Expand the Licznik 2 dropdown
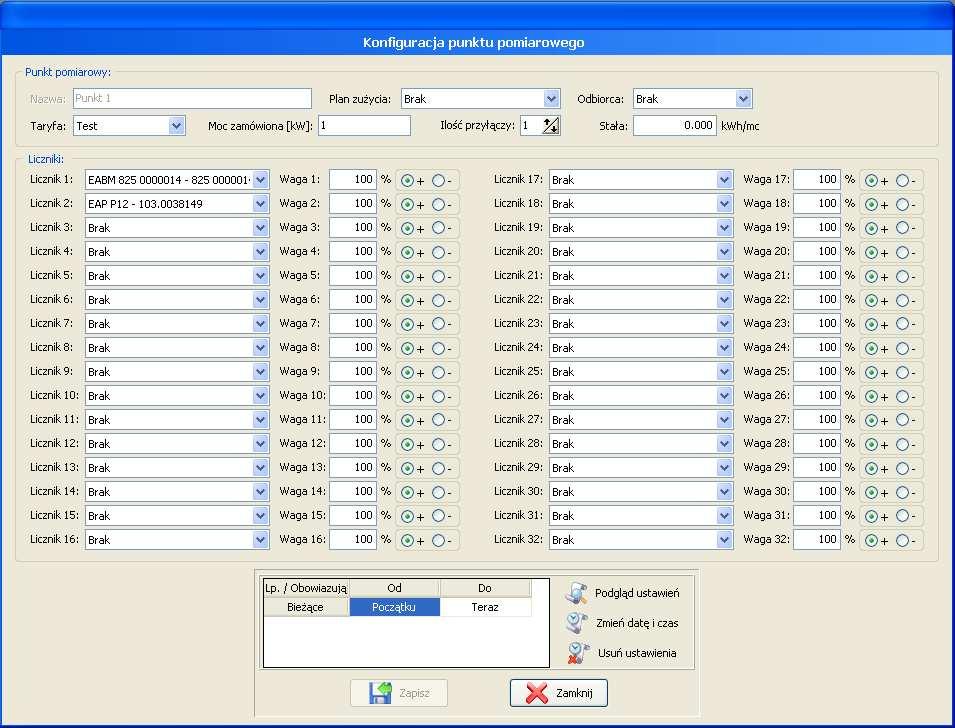This screenshot has height=728, width=955. (x=261, y=203)
